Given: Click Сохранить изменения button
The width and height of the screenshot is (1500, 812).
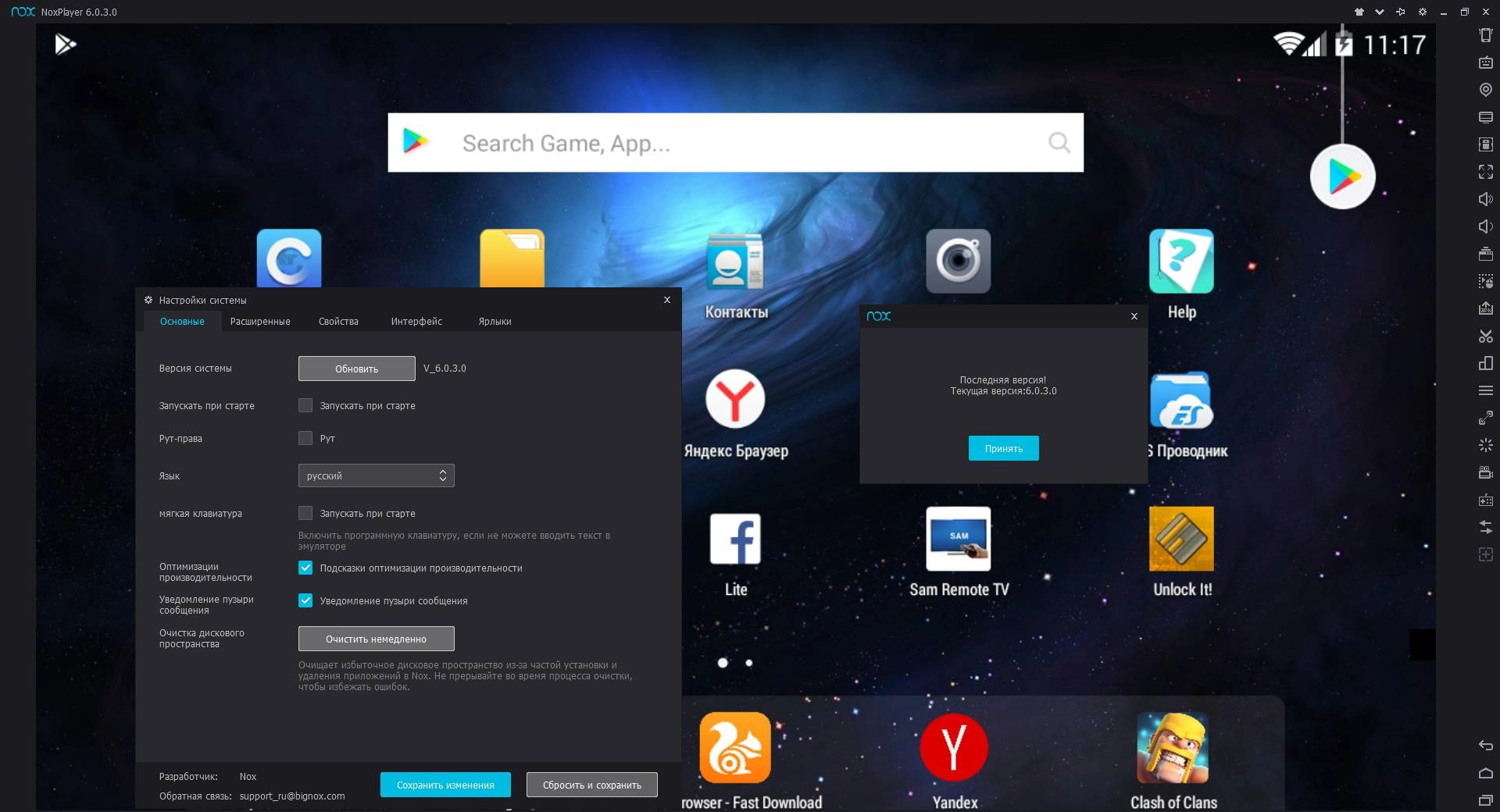Looking at the screenshot, I should pos(445,785).
